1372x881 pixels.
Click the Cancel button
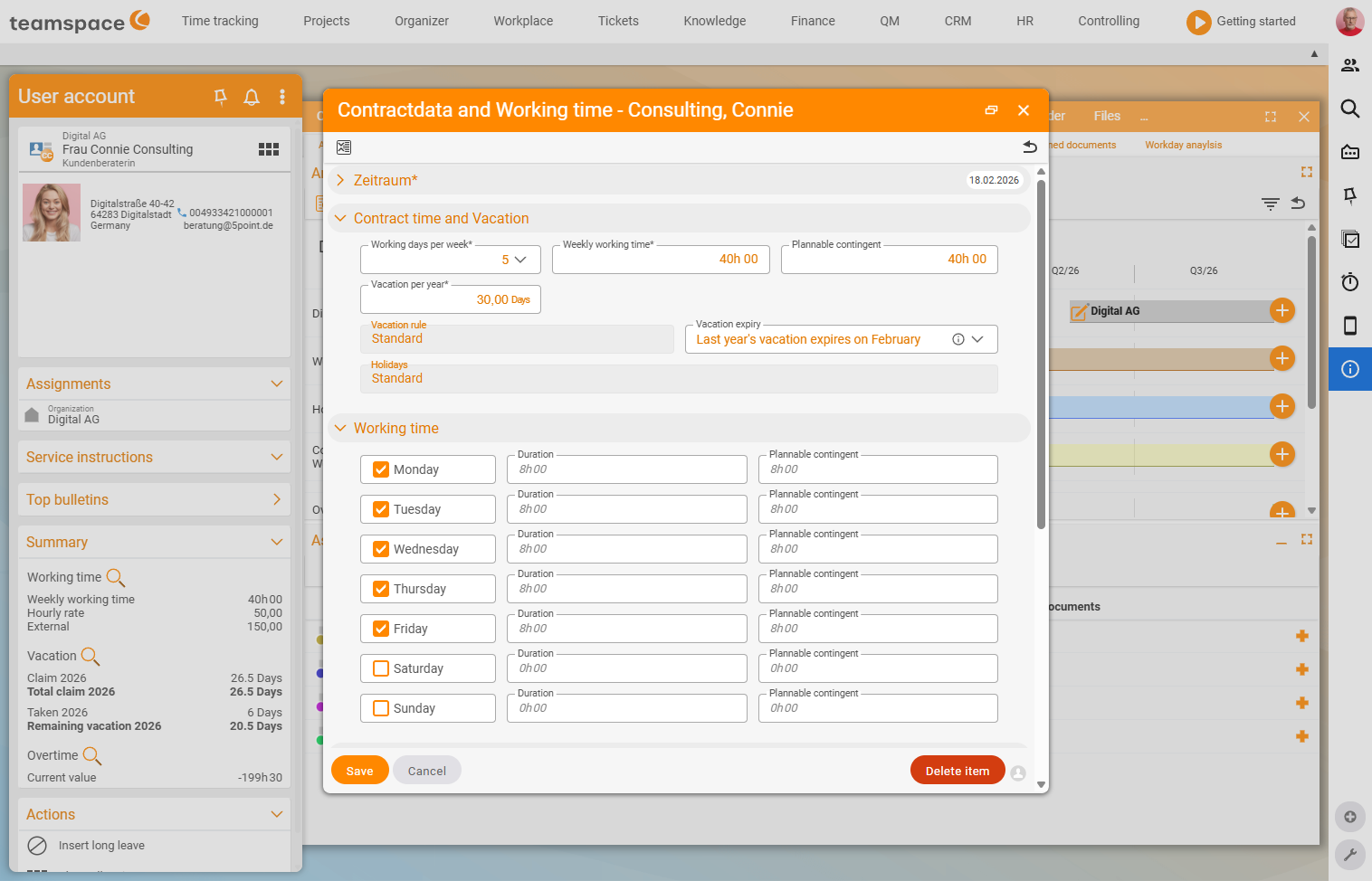pyautogui.click(x=427, y=771)
